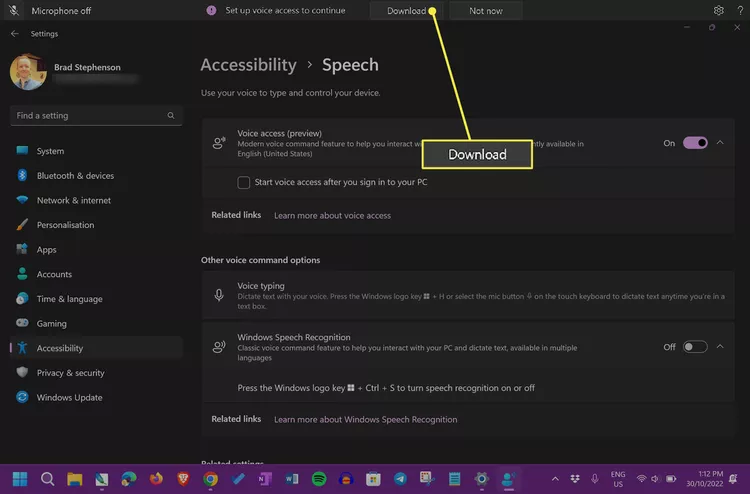Open Learn more about voice access link
Screen dimensions: 750x494
(x=332, y=216)
